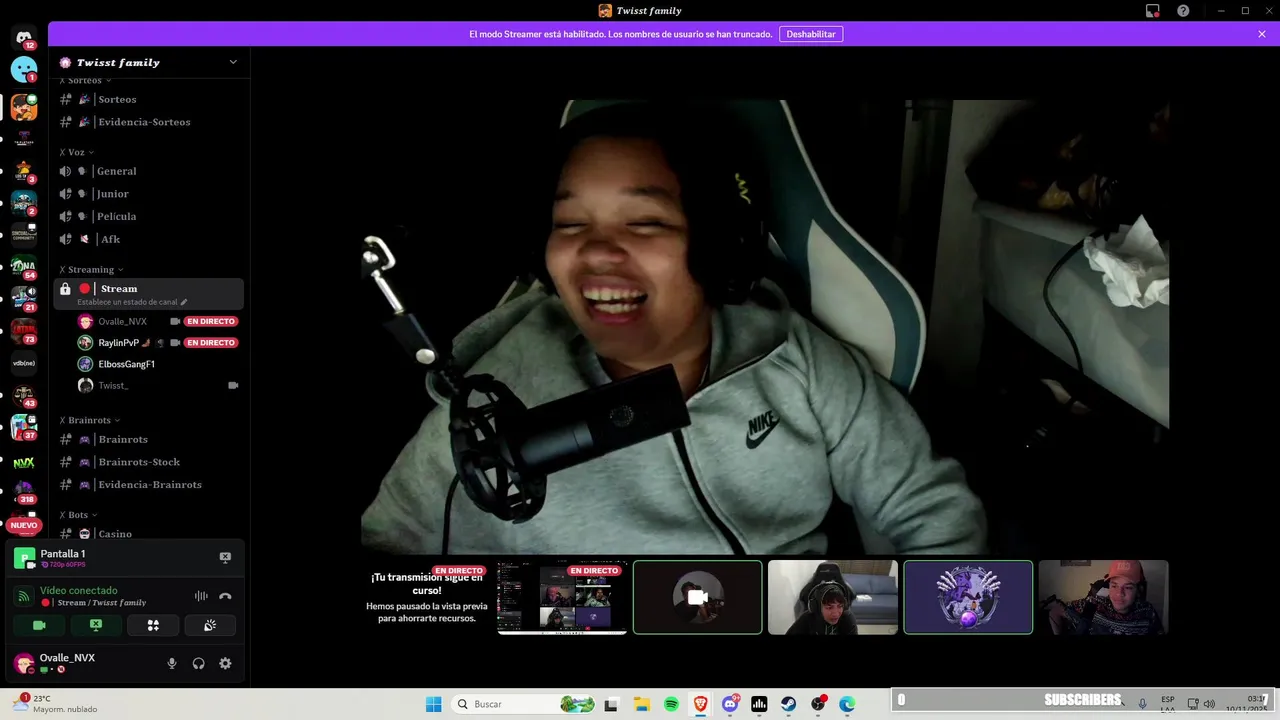Open the NUEVO unread indicator
This screenshot has width=1280, height=720.
coord(24,525)
